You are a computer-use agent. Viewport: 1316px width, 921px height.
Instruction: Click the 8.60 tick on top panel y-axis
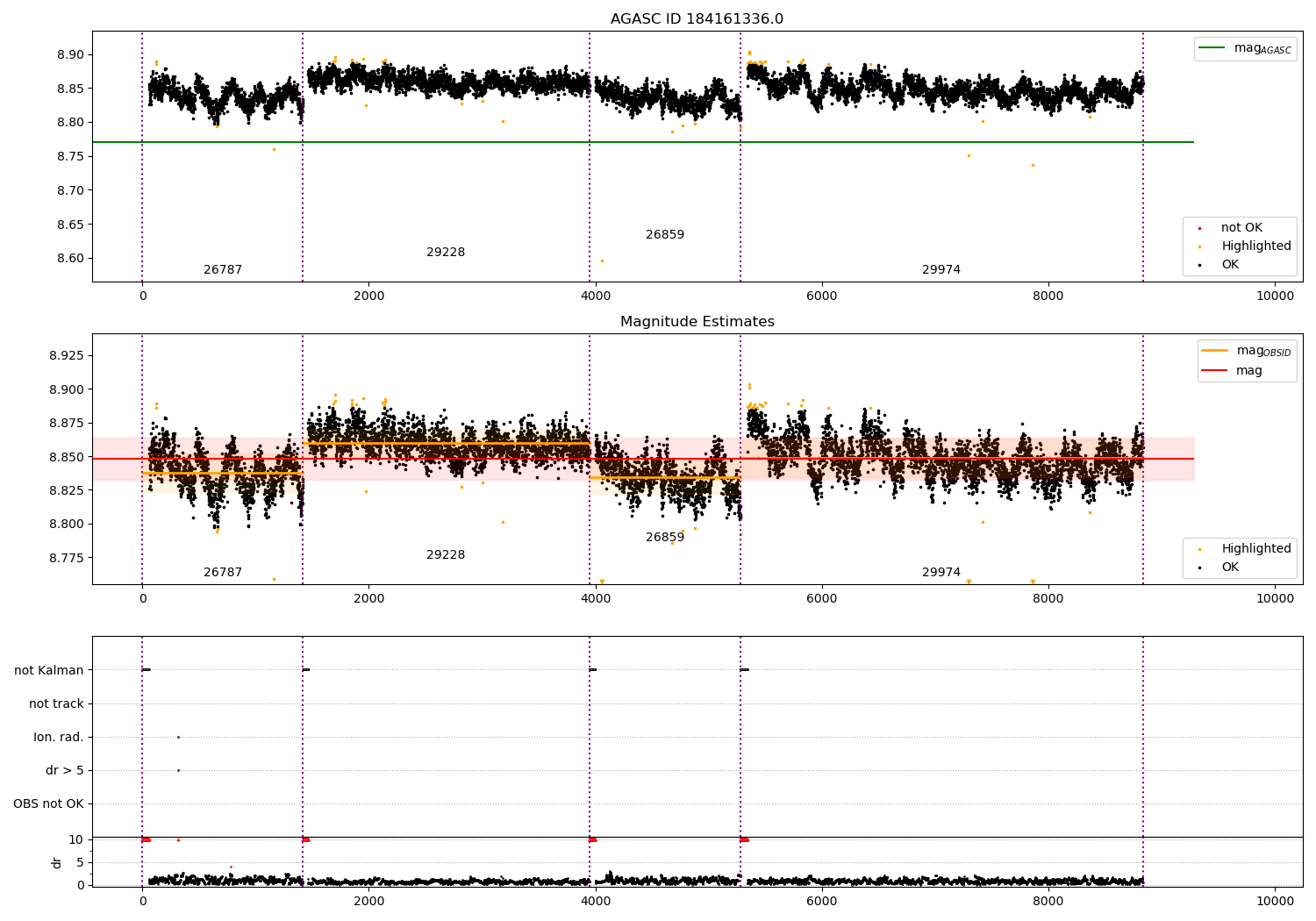71,259
